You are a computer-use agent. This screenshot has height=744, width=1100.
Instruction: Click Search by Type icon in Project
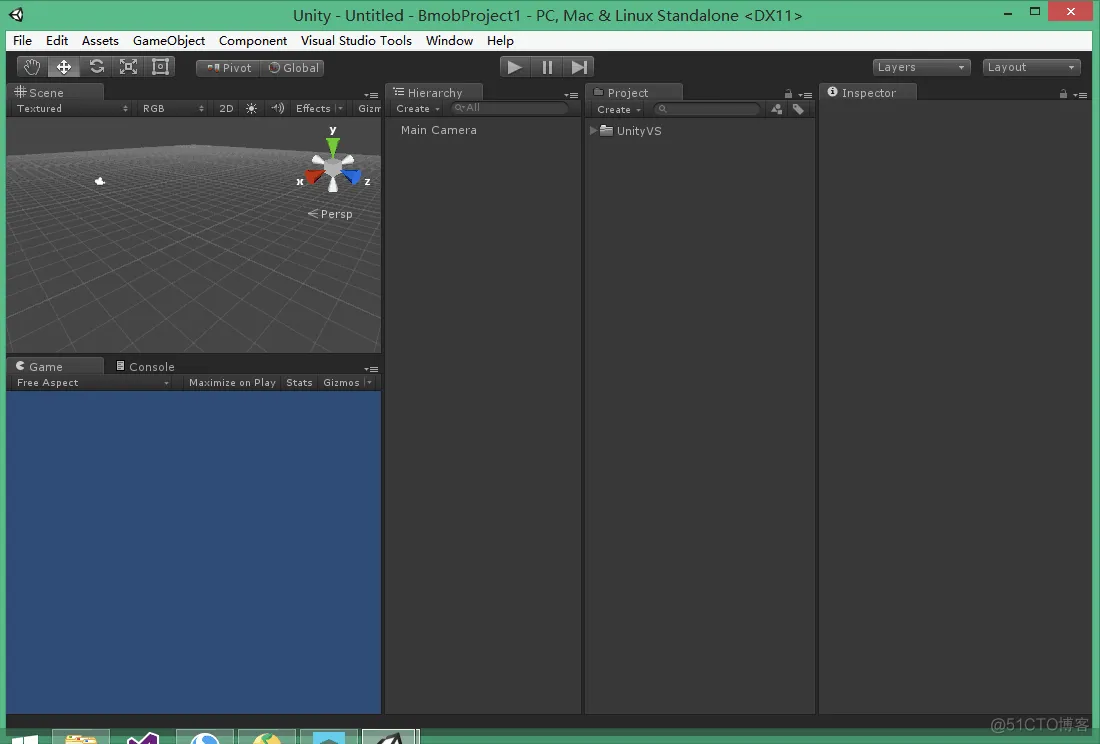777,109
